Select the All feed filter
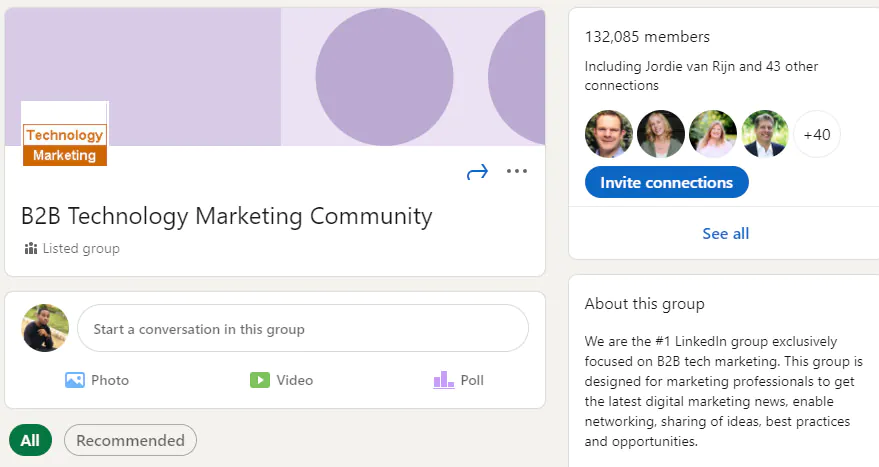The width and height of the screenshot is (879, 467). tap(30, 440)
